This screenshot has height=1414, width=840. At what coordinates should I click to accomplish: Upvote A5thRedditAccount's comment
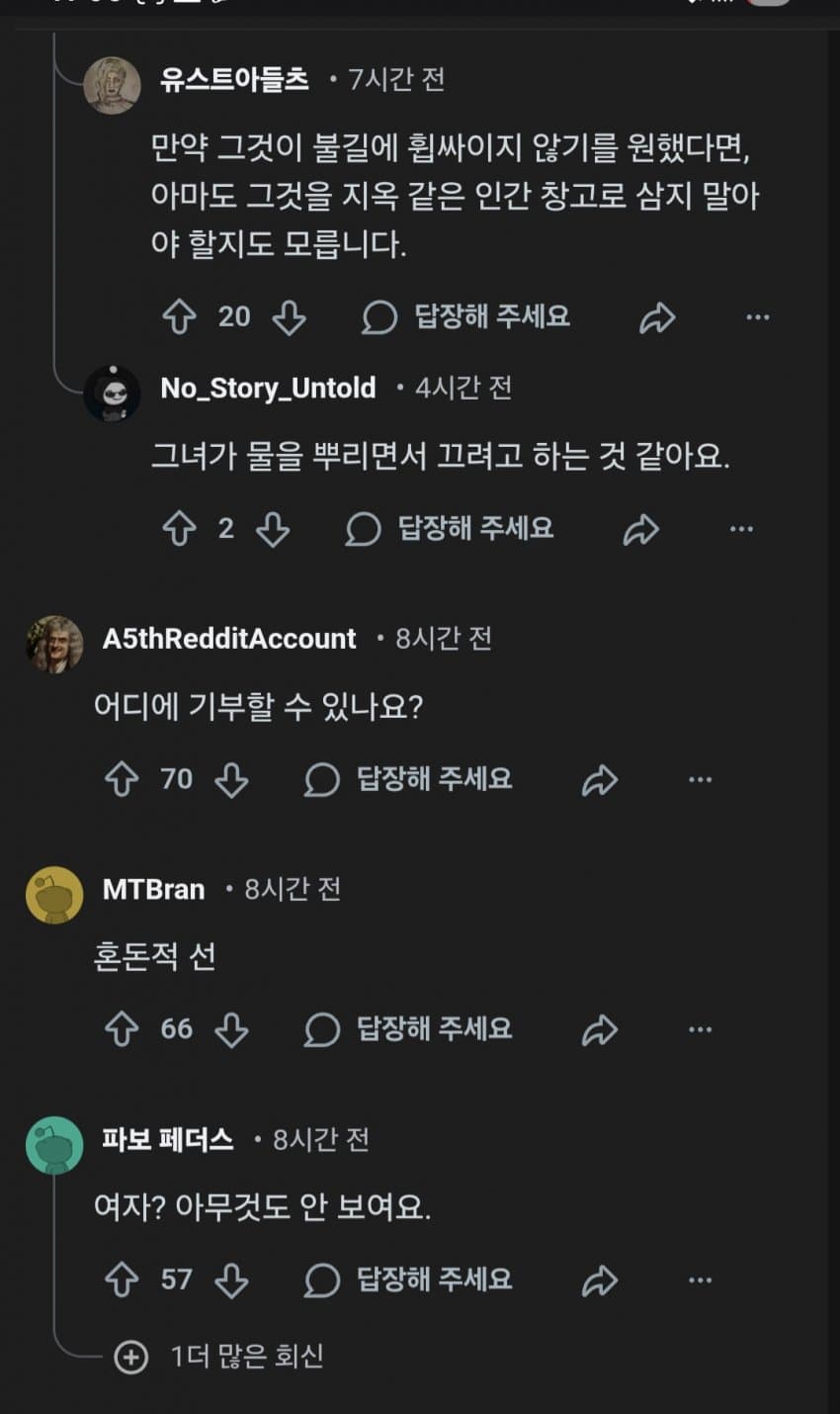(x=122, y=779)
